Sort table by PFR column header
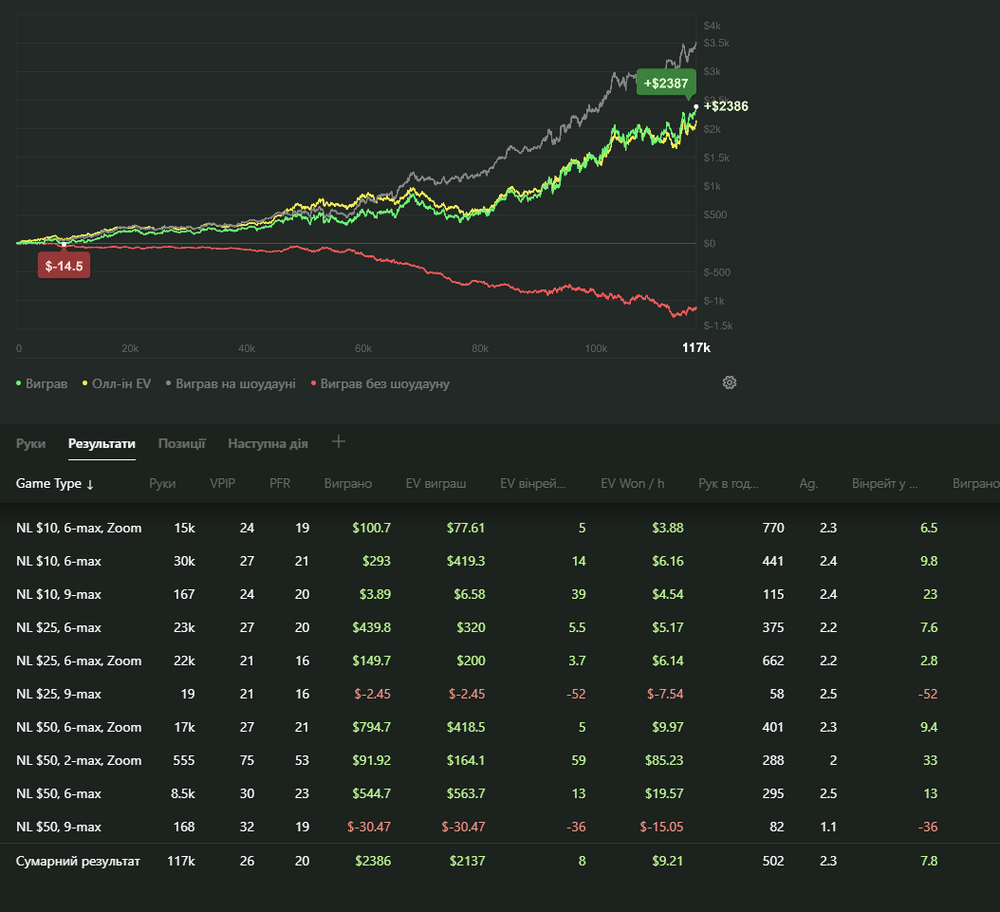 tap(280, 484)
